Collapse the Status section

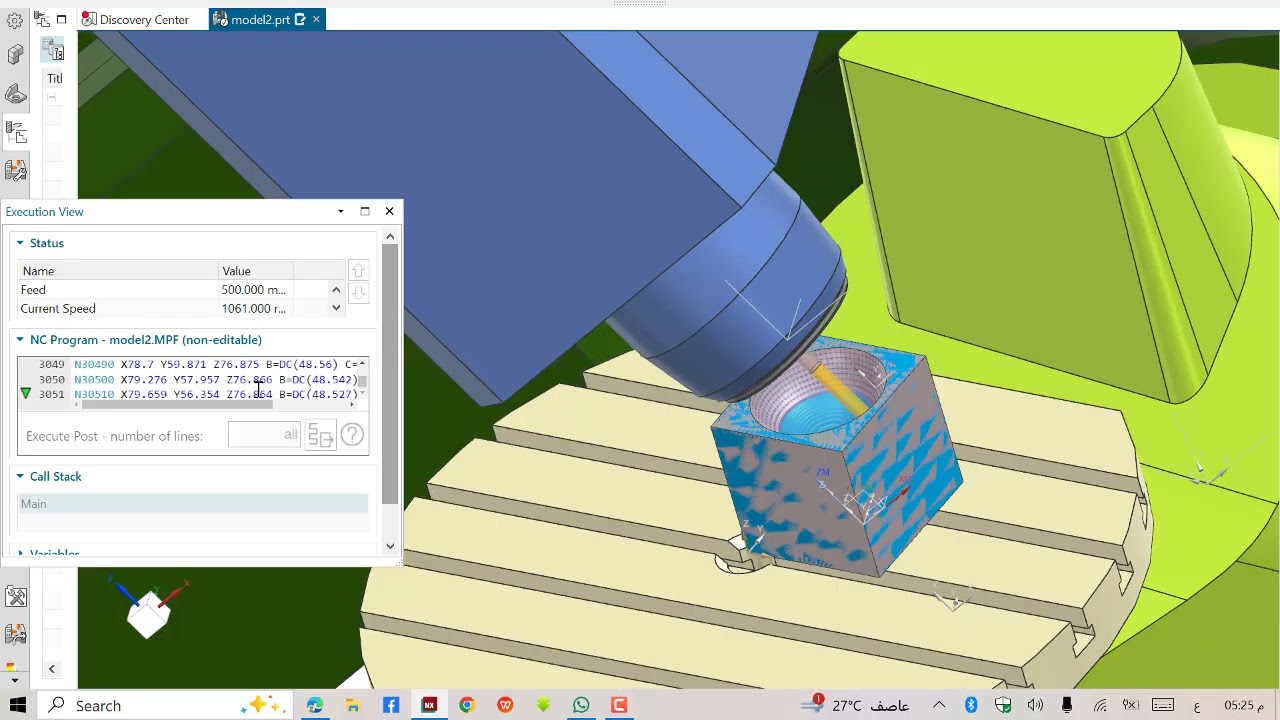point(19,243)
